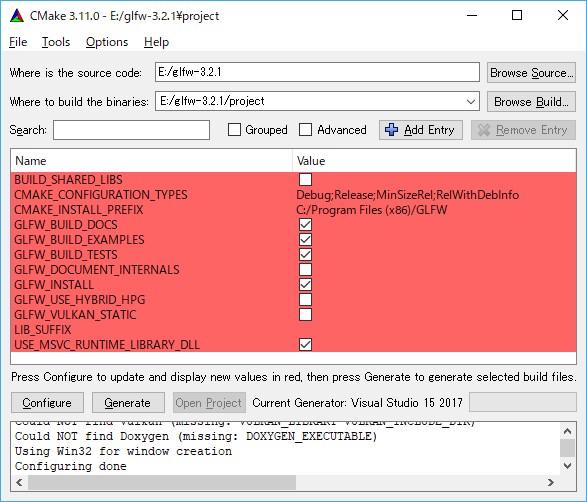Click Browse Build button
587x502 pixels.
531,101
